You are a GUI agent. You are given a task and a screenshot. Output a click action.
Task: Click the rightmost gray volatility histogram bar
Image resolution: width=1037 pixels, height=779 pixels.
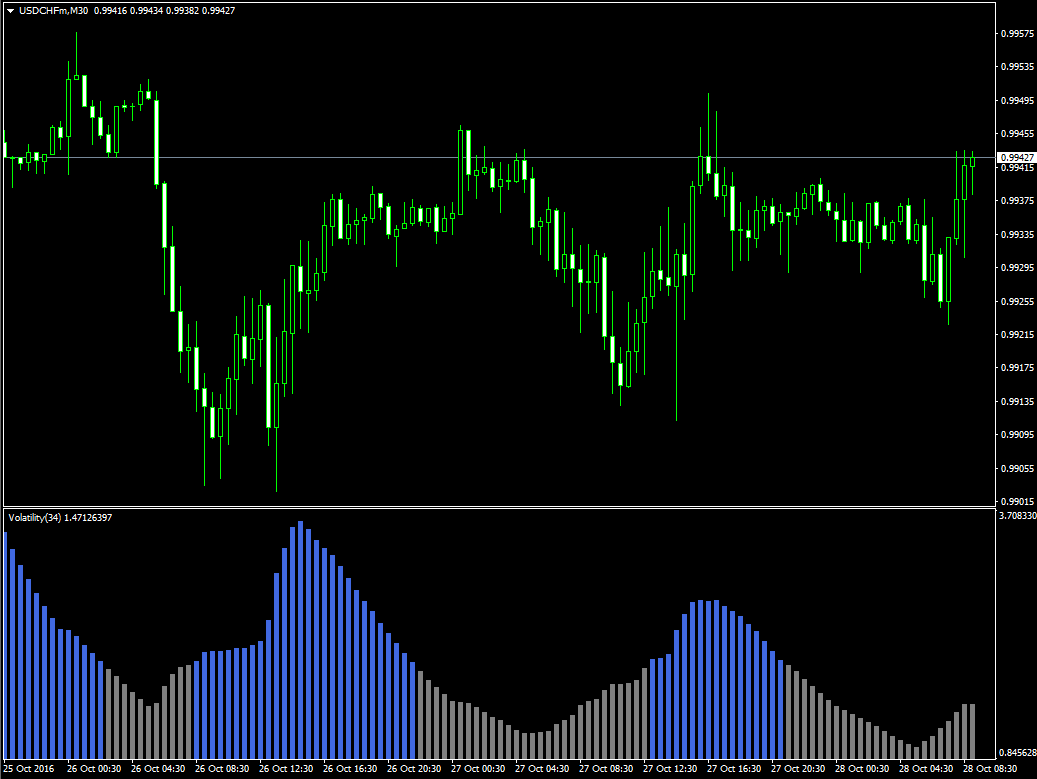pos(972,730)
